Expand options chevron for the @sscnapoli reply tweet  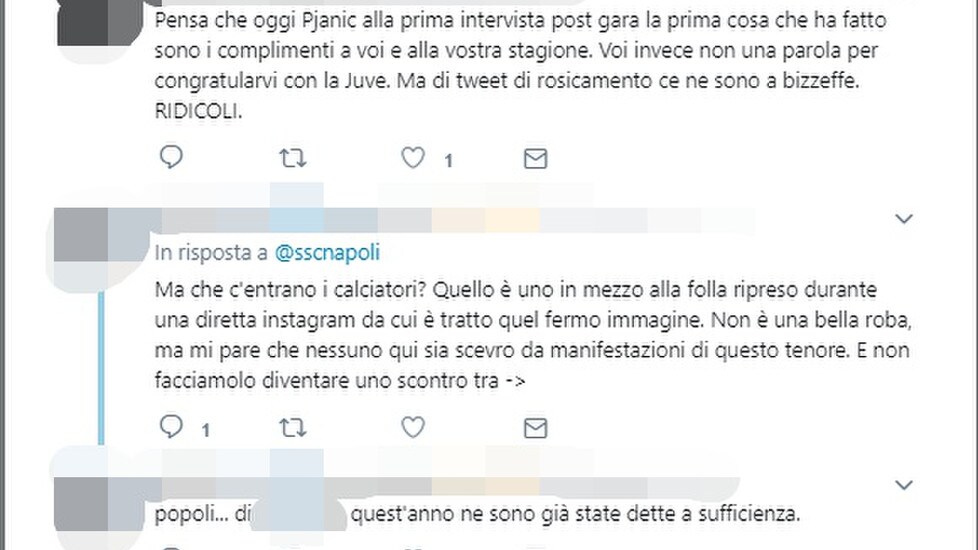[x=904, y=218]
